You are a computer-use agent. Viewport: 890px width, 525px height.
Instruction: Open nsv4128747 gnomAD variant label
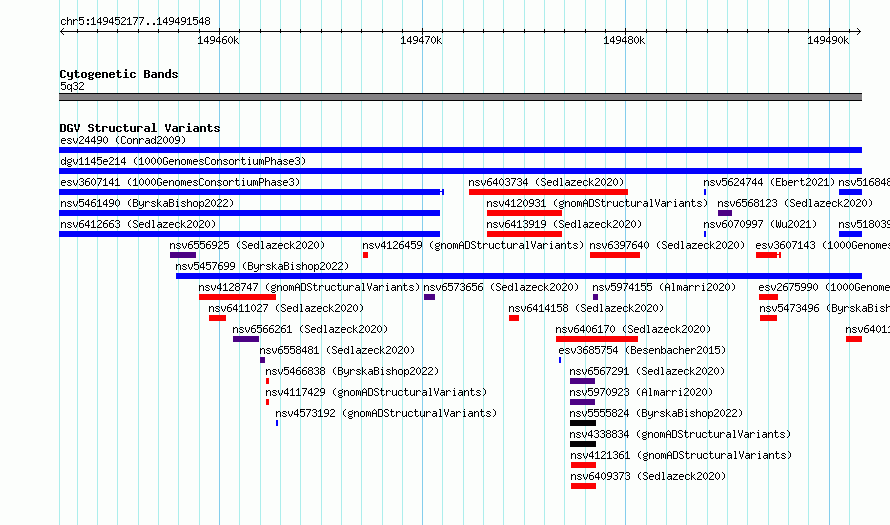coord(309,287)
